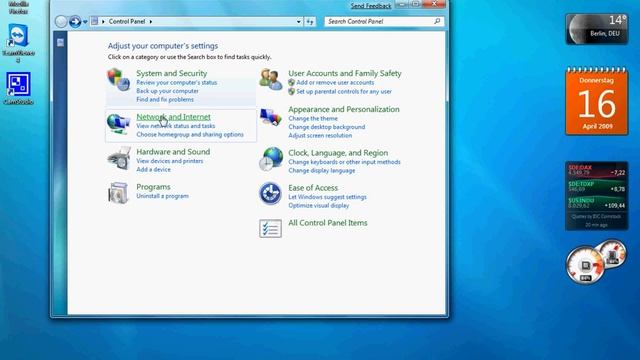Image resolution: width=640 pixels, height=360 pixels.
Task: Expand the arrow after Control Panel breadcrumb
Action: tap(151, 22)
